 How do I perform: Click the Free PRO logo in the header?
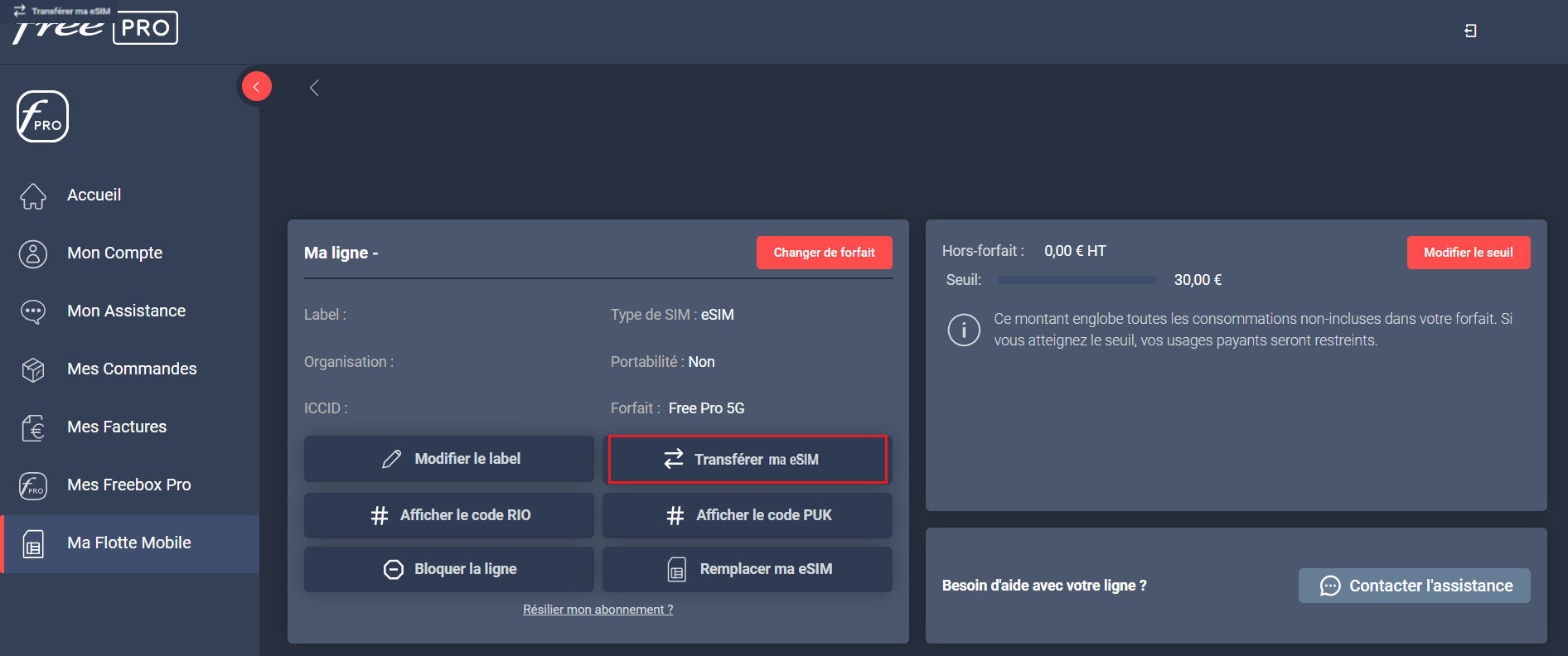coord(95,27)
